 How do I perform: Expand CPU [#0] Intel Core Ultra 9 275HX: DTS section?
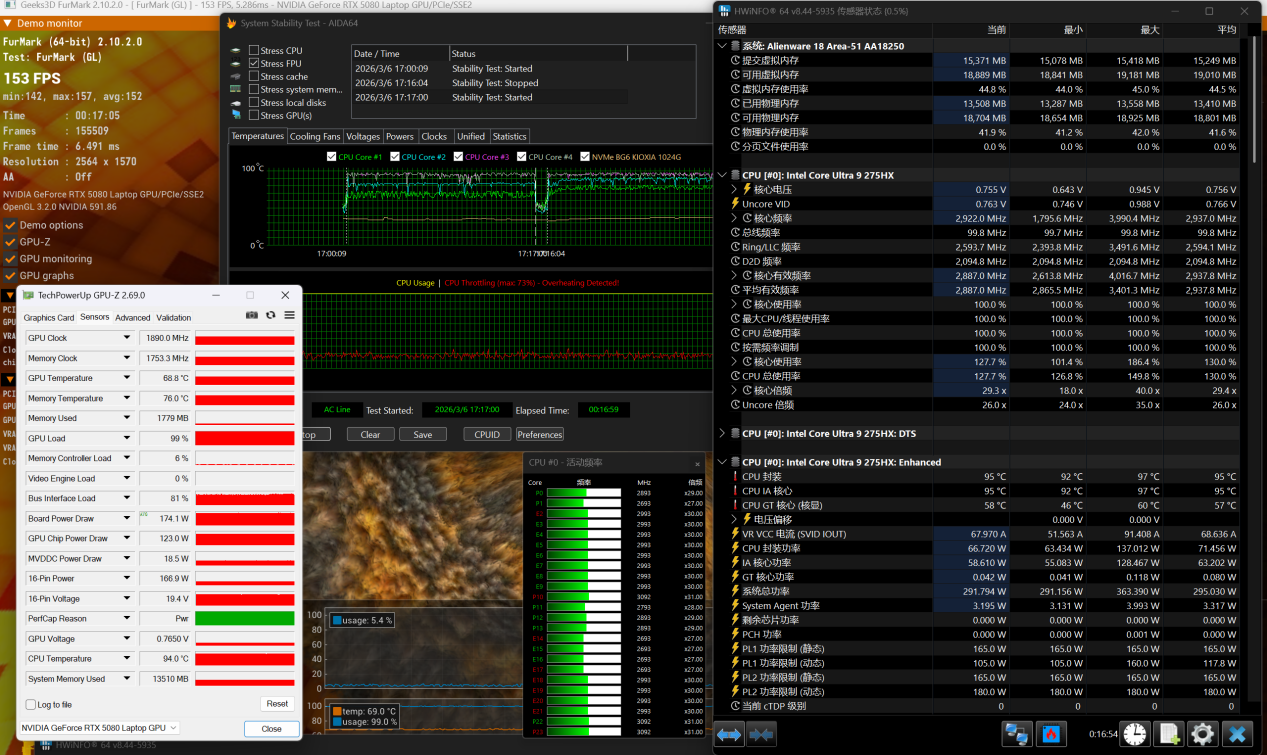tap(723, 434)
